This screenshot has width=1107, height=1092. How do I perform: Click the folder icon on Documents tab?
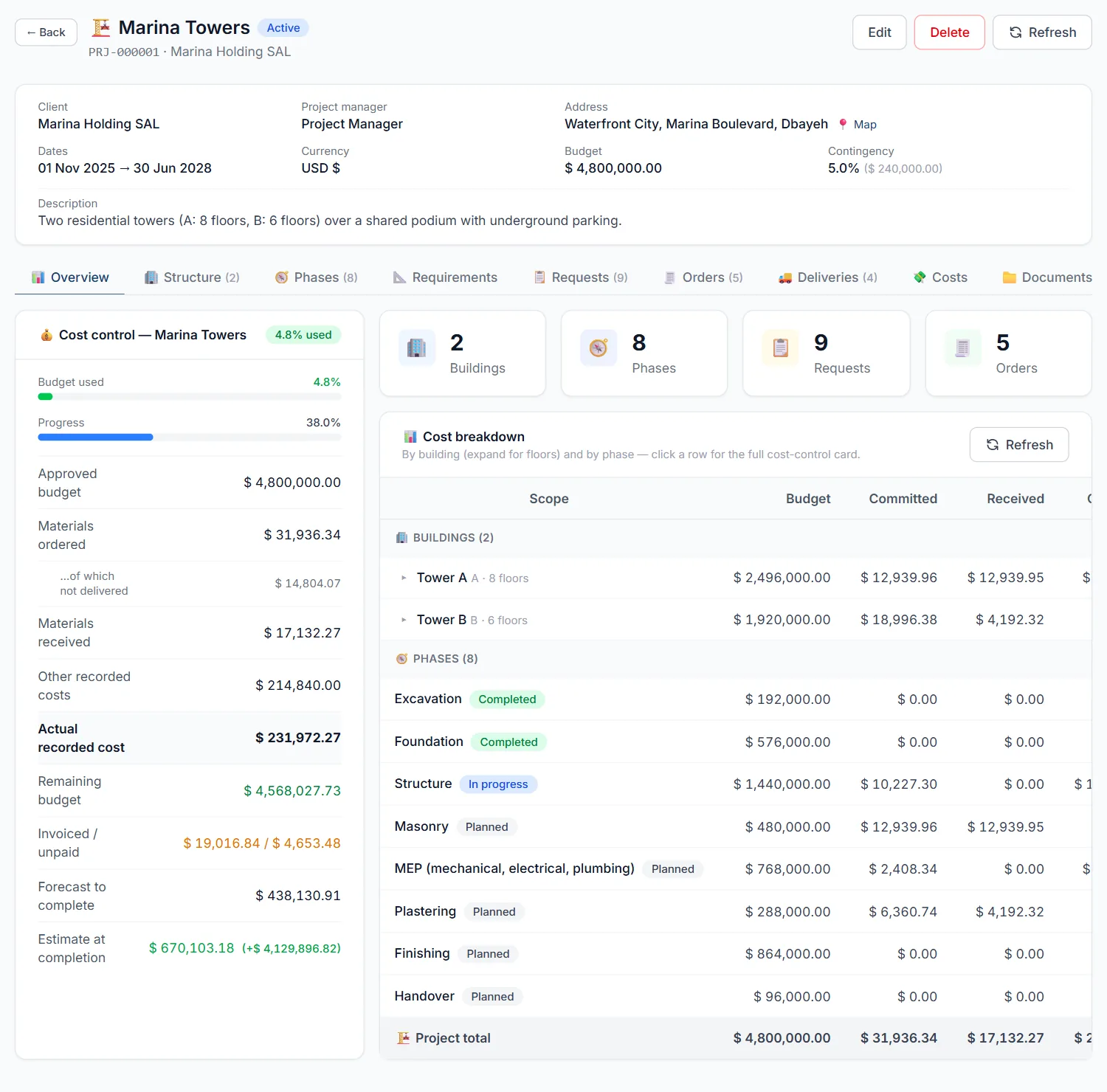click(1010, 277)
